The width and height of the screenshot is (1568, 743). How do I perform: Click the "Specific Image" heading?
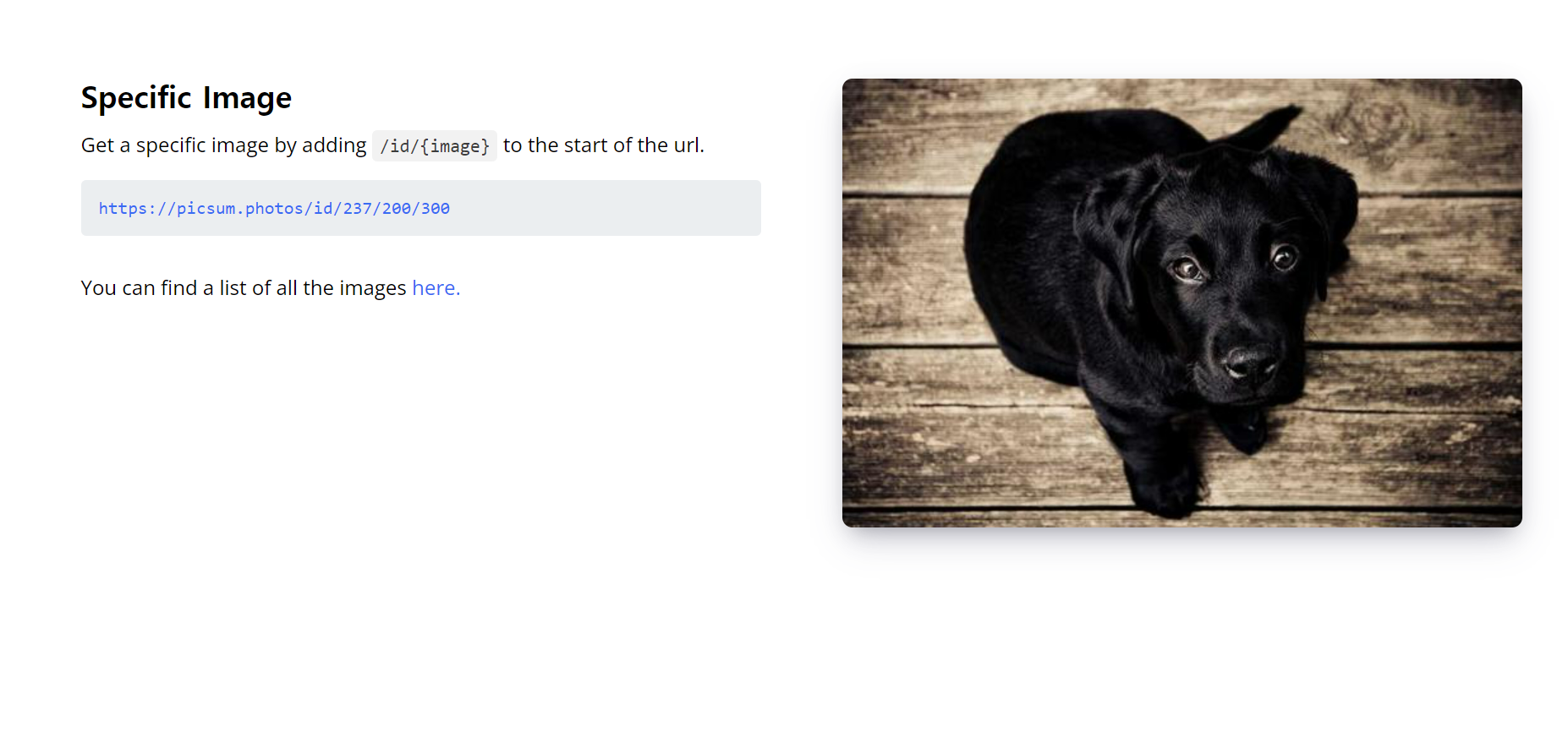click(186, 98)
